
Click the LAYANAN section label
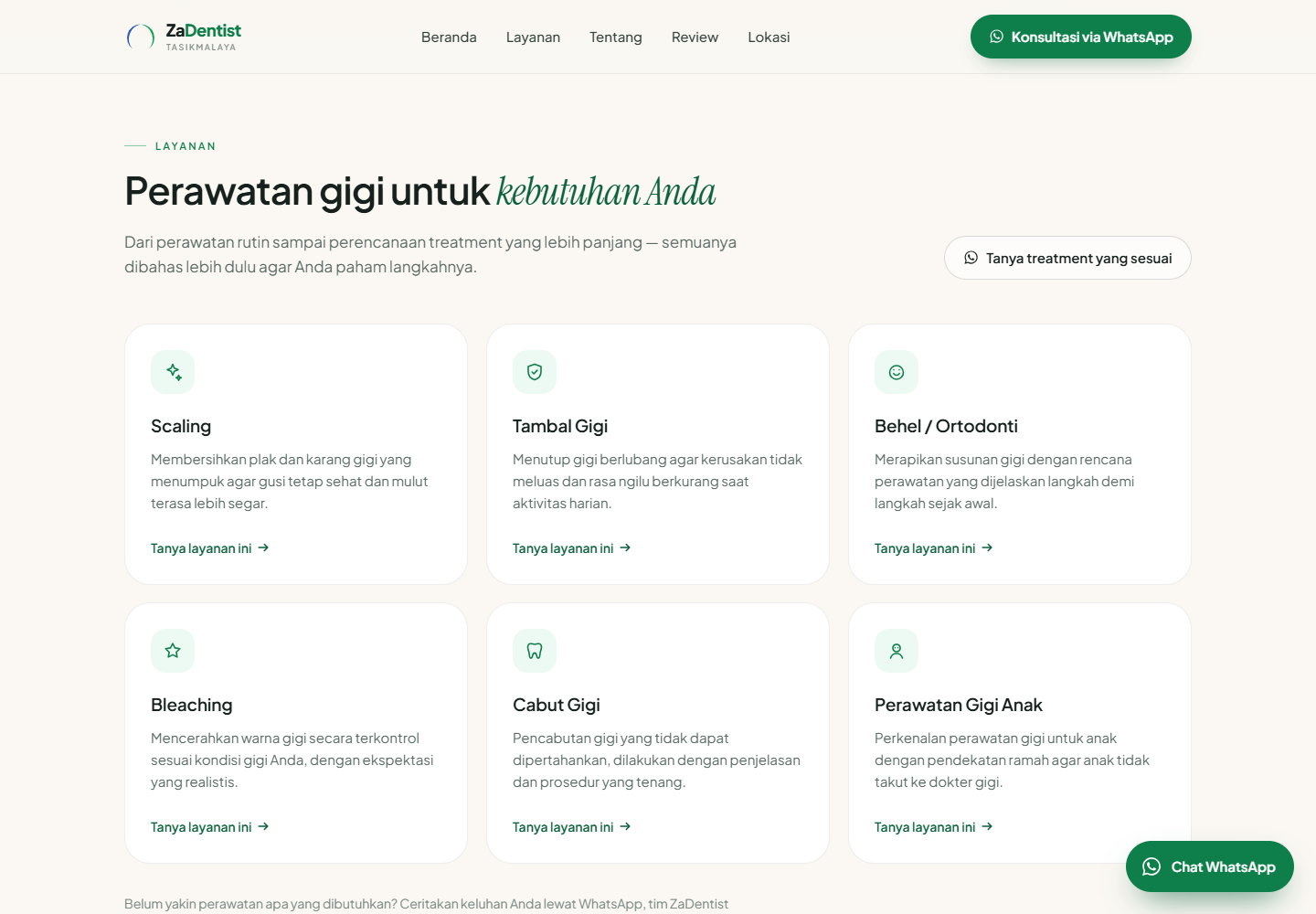186,146
